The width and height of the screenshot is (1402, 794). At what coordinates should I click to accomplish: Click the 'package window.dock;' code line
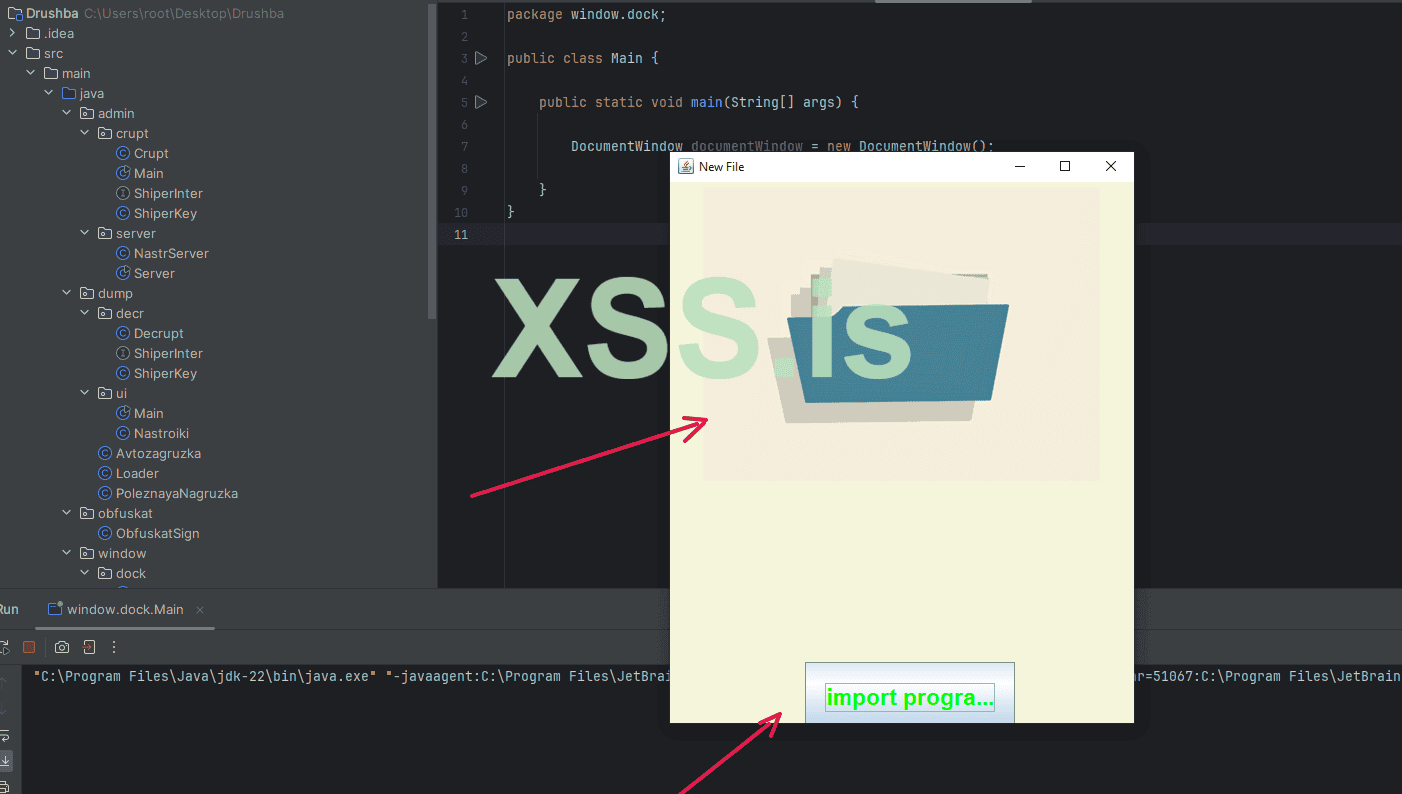[586, 15]
